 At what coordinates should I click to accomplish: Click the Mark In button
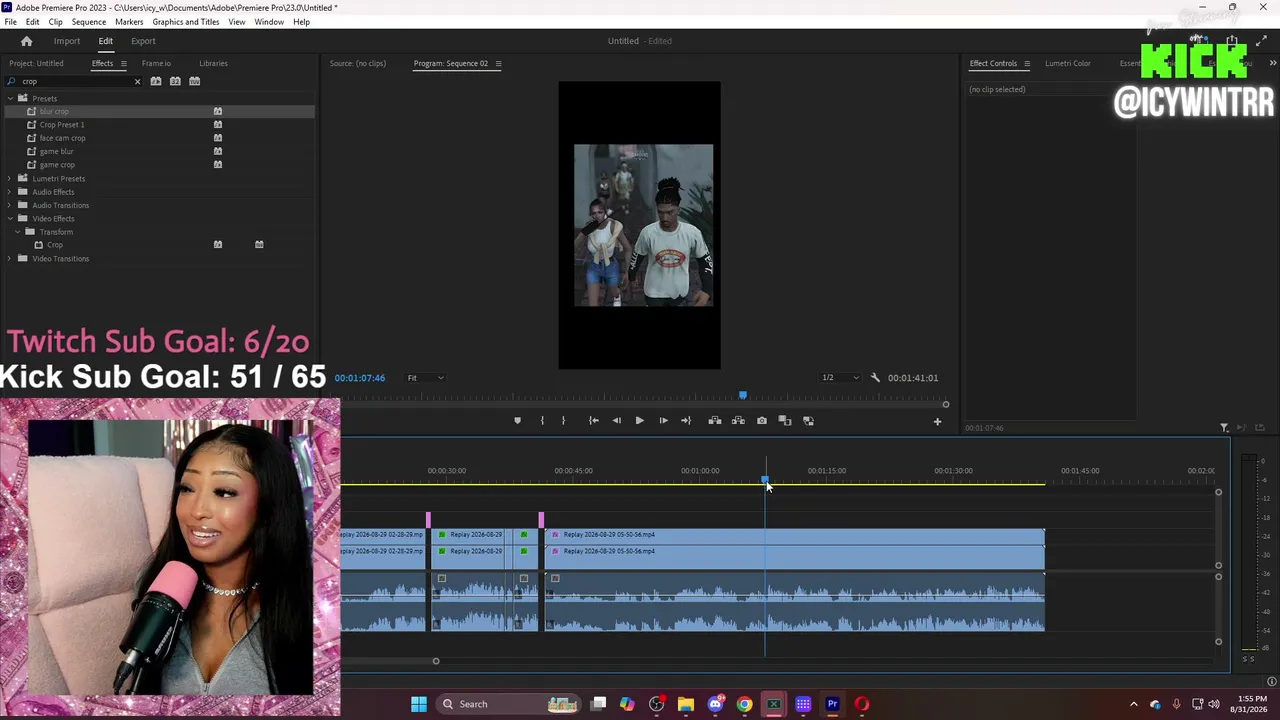542,421
